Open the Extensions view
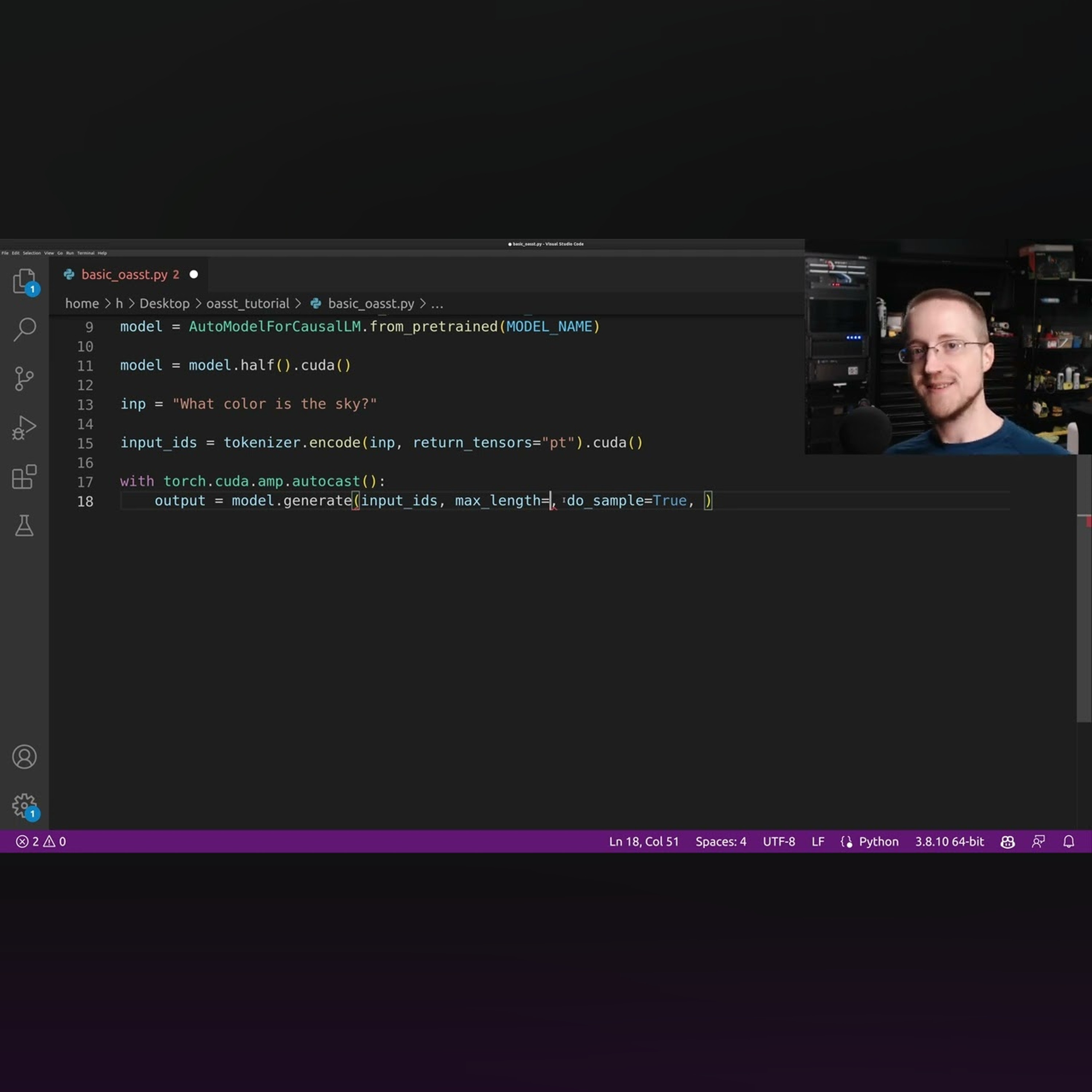Viewport: 1092px width, 1092px height. (24, 476)
